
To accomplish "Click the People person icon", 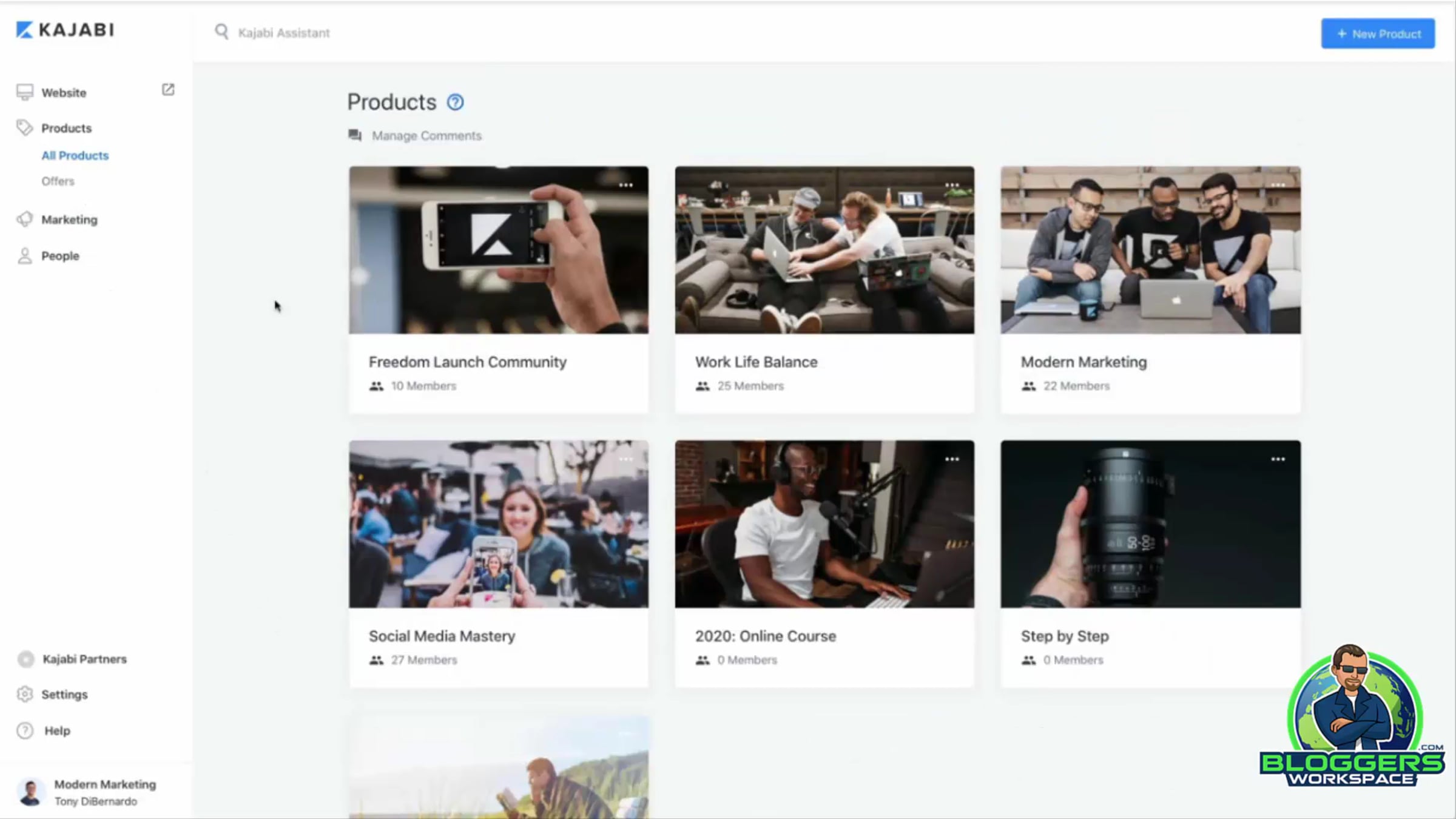I will tap(25, 255).
